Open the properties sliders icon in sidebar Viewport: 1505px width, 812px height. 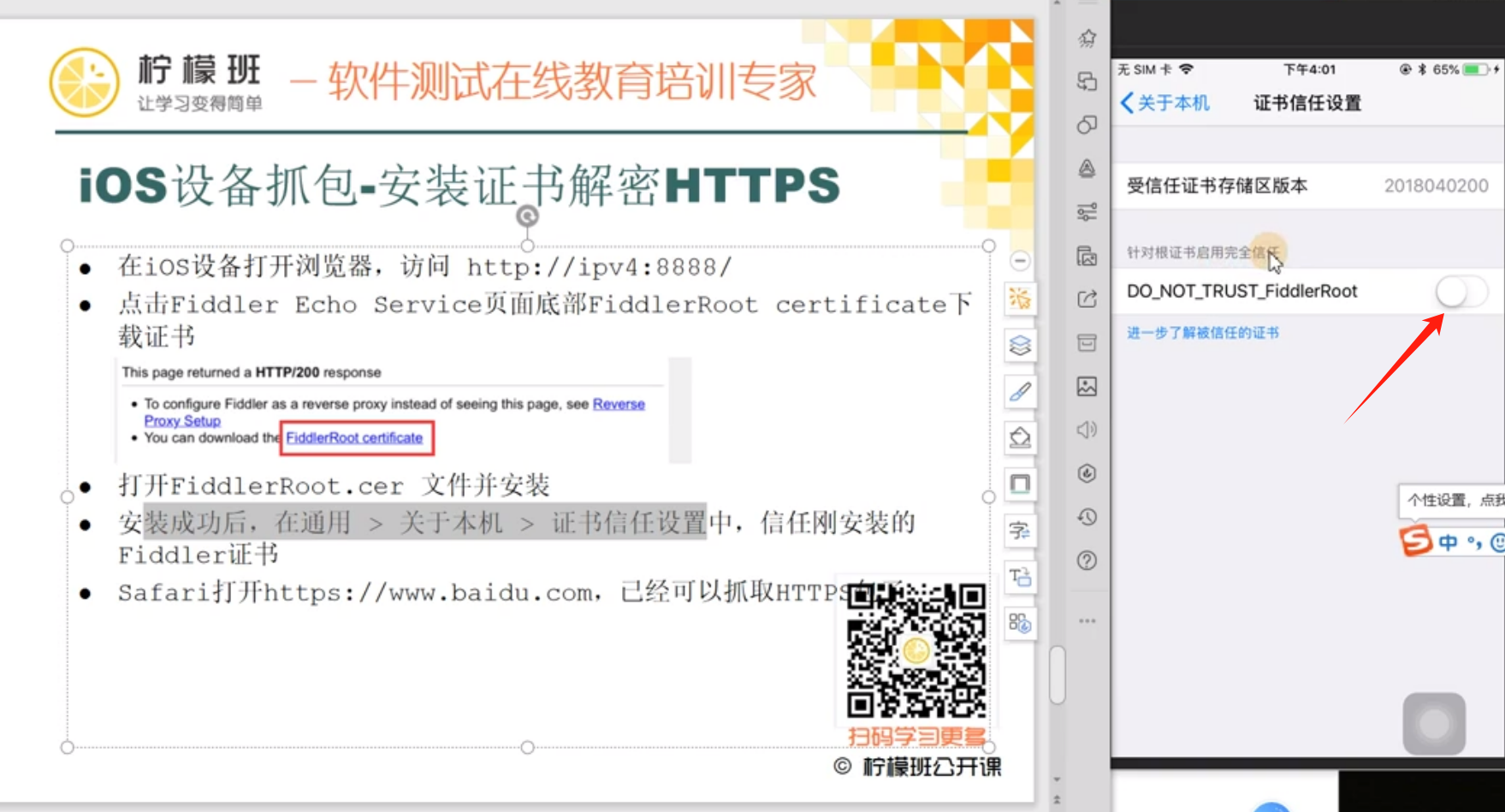point(1087,212)
